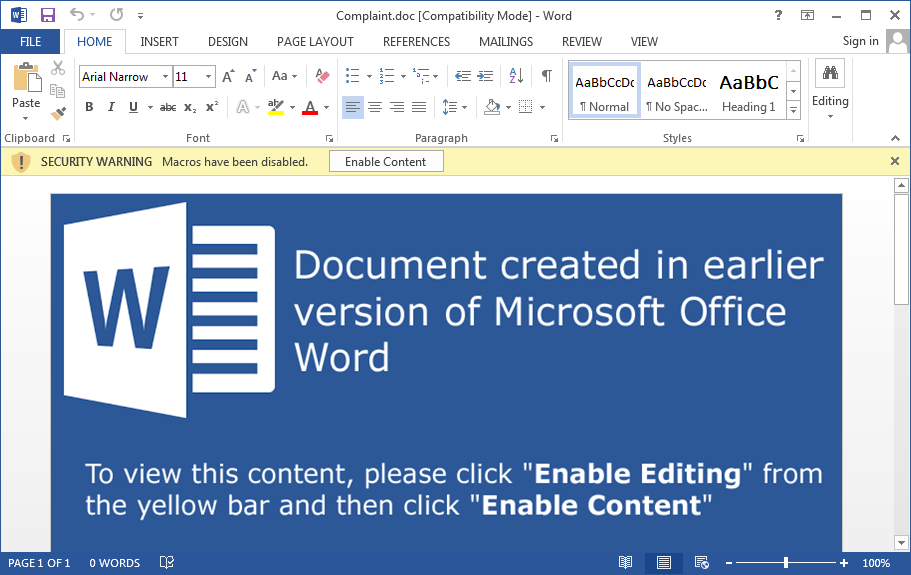The image size is (911, 575).
Task: Click the yellow Text Highlight Color swatch
Action: 275,107
